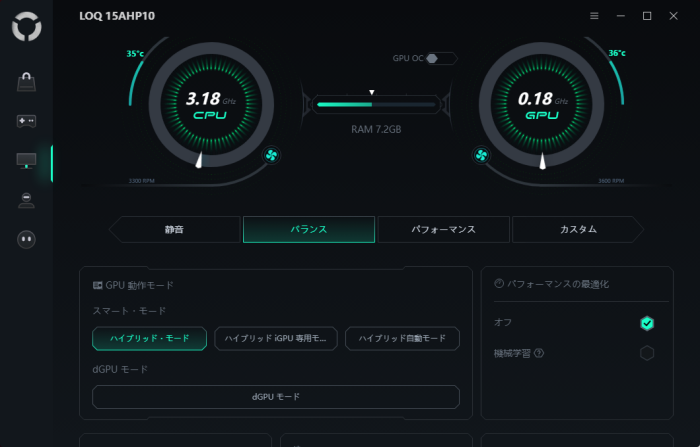700x447 pixels.
Task: Open the user account icon in sidebar
Action: coord(26,200)
